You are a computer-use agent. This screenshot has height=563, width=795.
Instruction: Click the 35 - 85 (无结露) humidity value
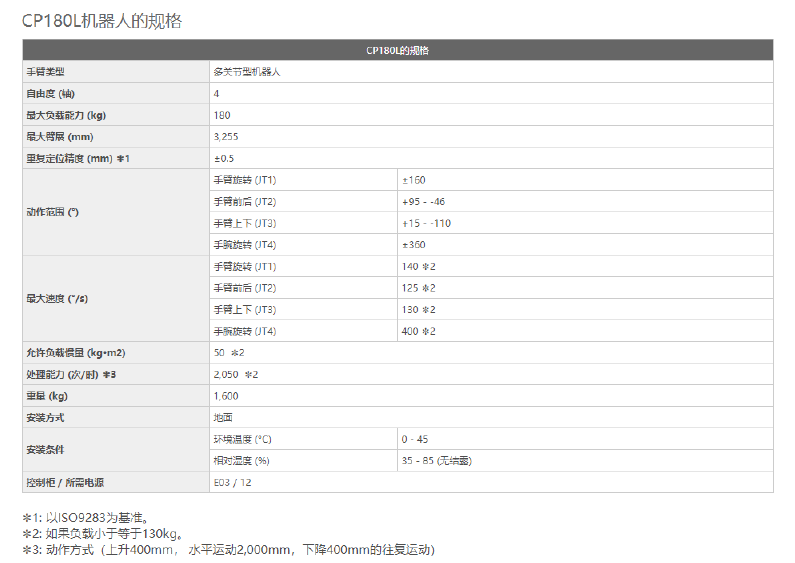click(437, 461)
